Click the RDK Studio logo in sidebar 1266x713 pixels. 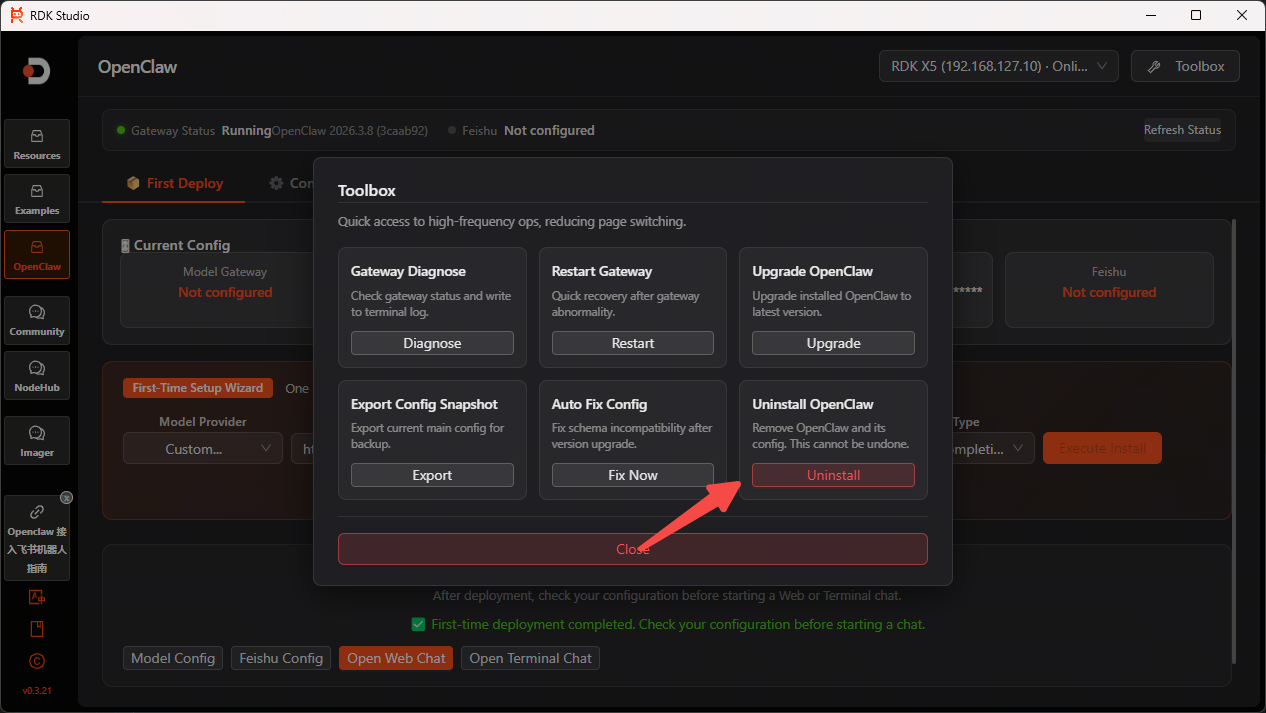tap(37, 71)
